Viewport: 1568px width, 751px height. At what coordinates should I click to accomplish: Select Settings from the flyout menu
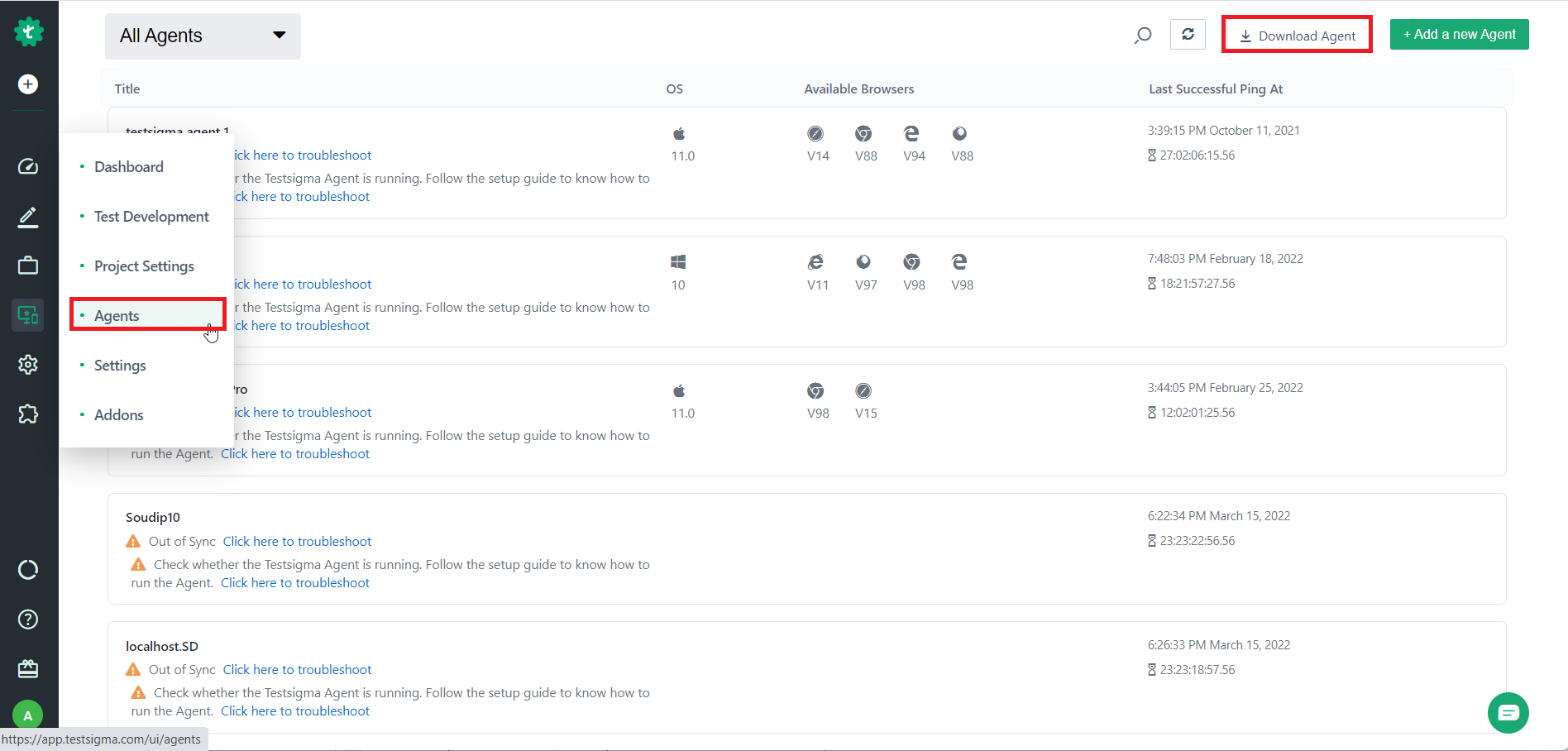(x=120, y=366)
